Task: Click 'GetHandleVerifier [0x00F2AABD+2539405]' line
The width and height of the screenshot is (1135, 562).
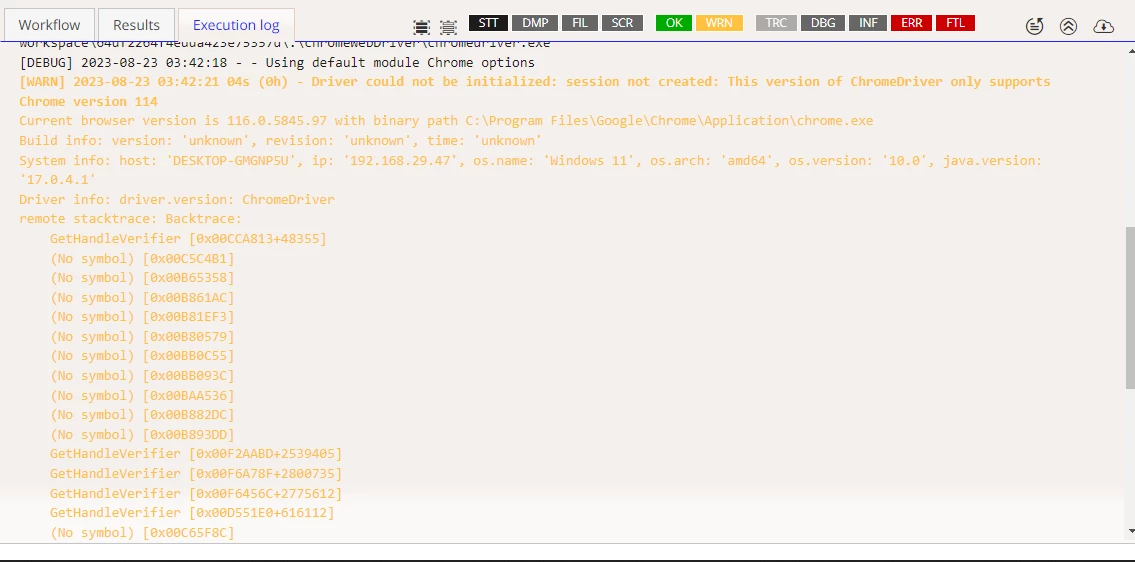Action: pyautogui.click(x=196, y=454)
